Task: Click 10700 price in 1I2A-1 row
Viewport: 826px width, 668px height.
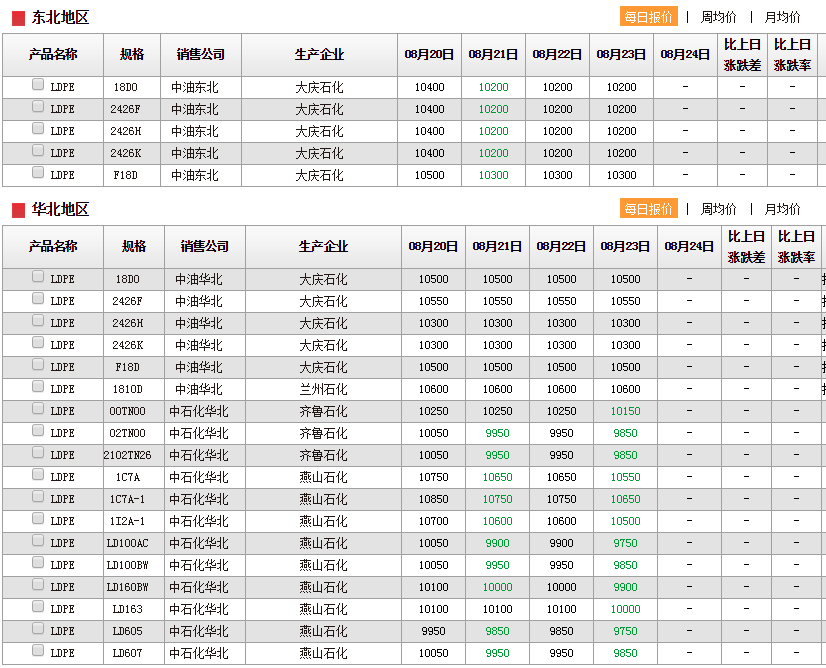Action: click(434, 521)
